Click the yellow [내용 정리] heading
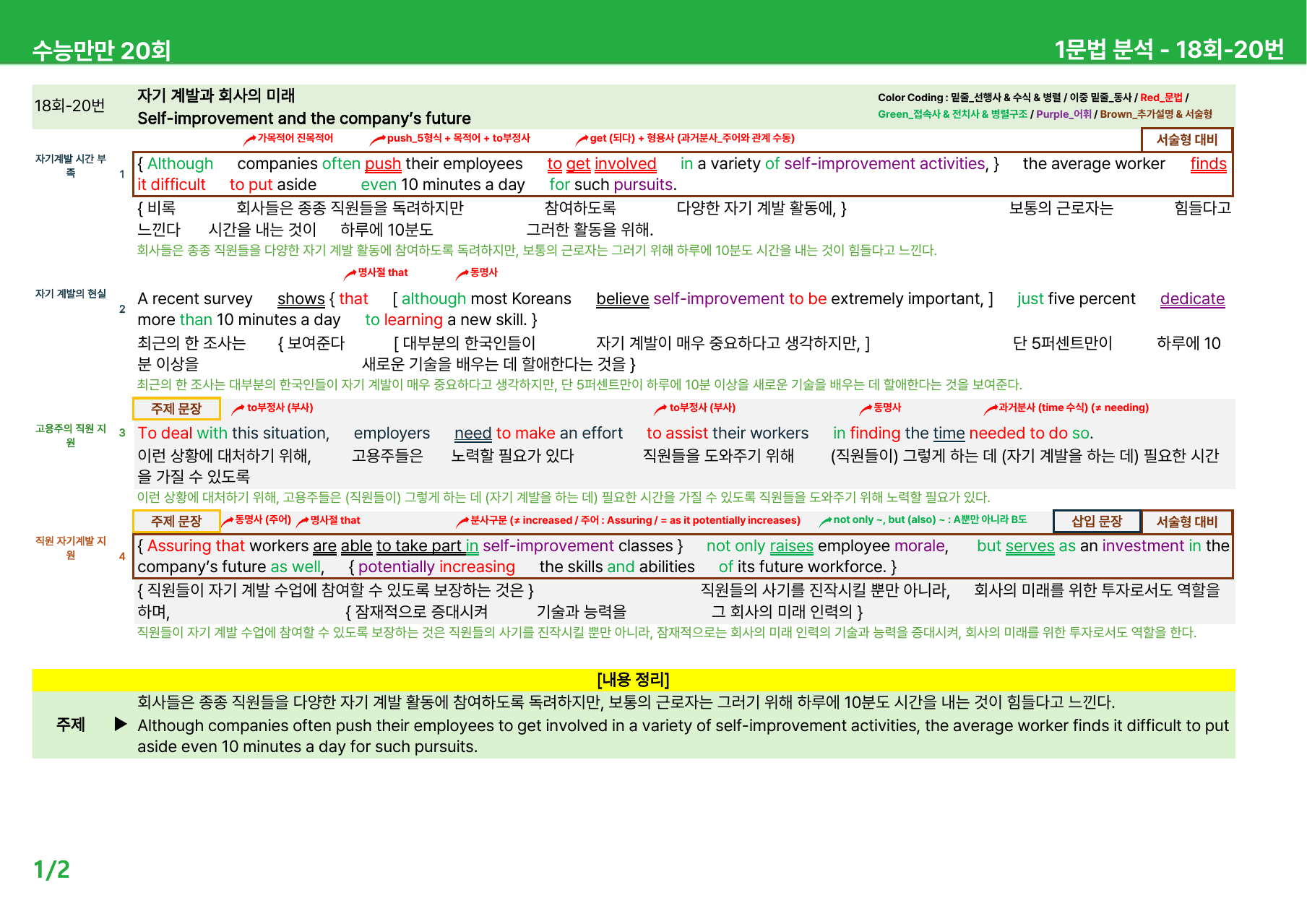This screenshot has width=1307, height=924. pos(633,680)
